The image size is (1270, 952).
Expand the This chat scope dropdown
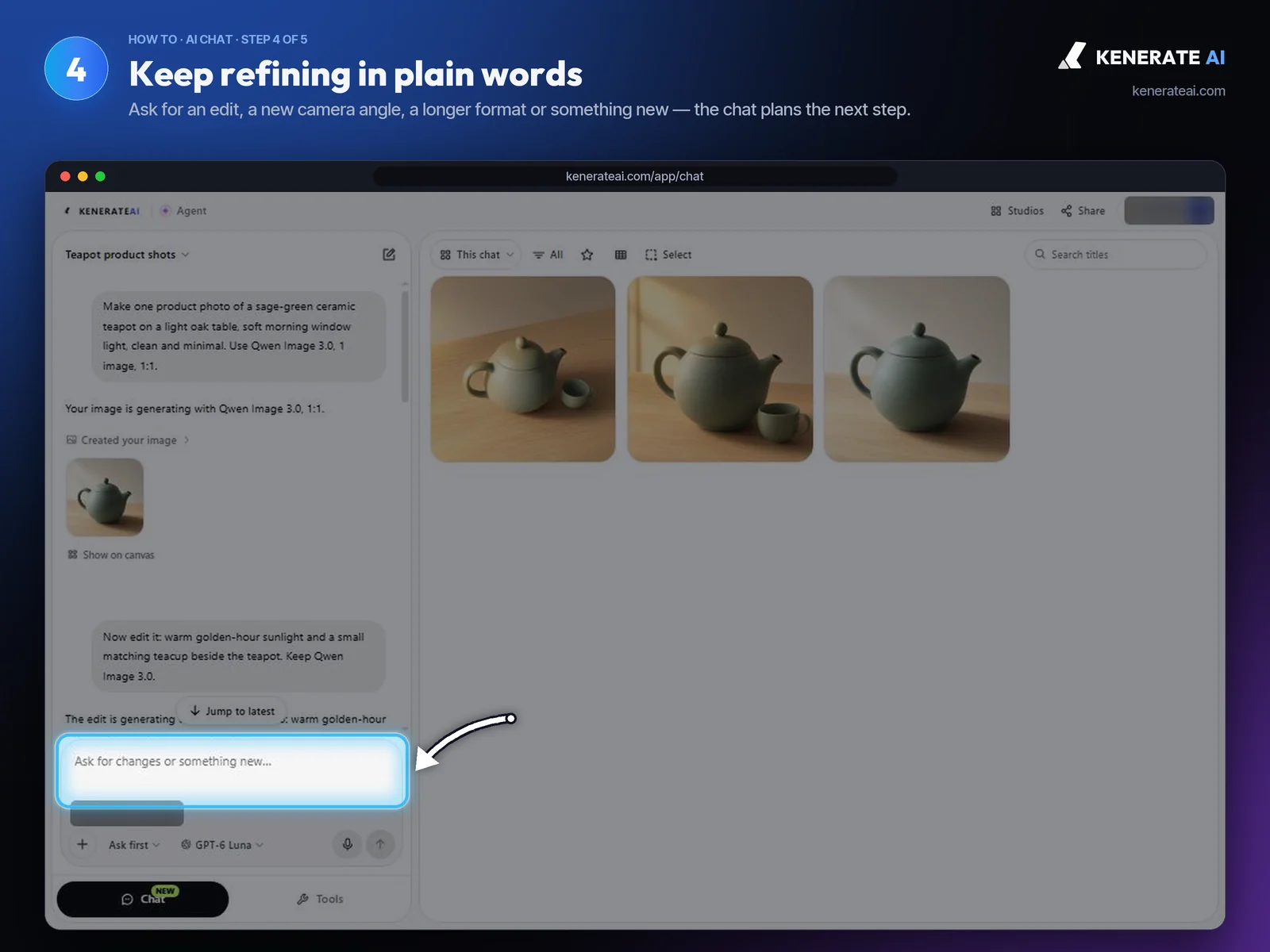[477, 255]
